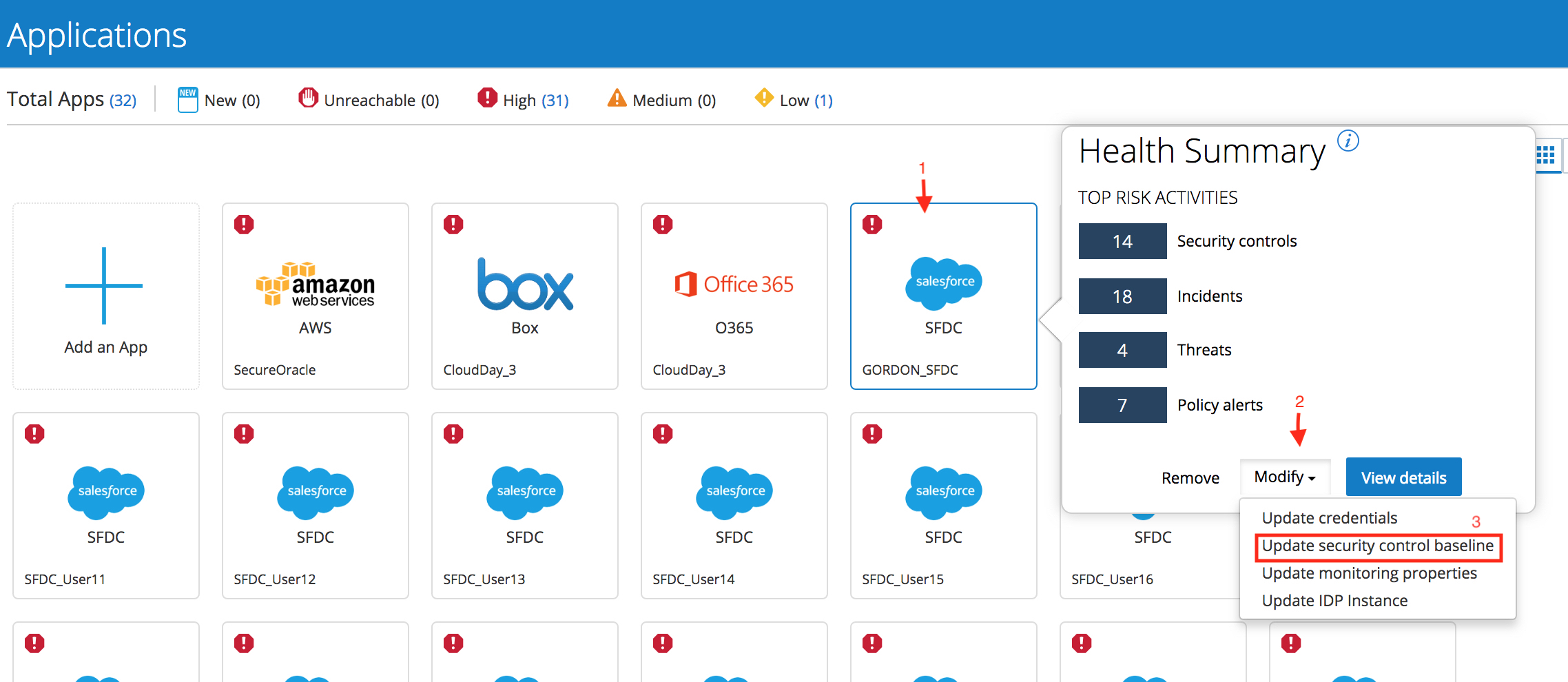Click Salesforce logo on SFDC_User11 card

coord(106,492)
